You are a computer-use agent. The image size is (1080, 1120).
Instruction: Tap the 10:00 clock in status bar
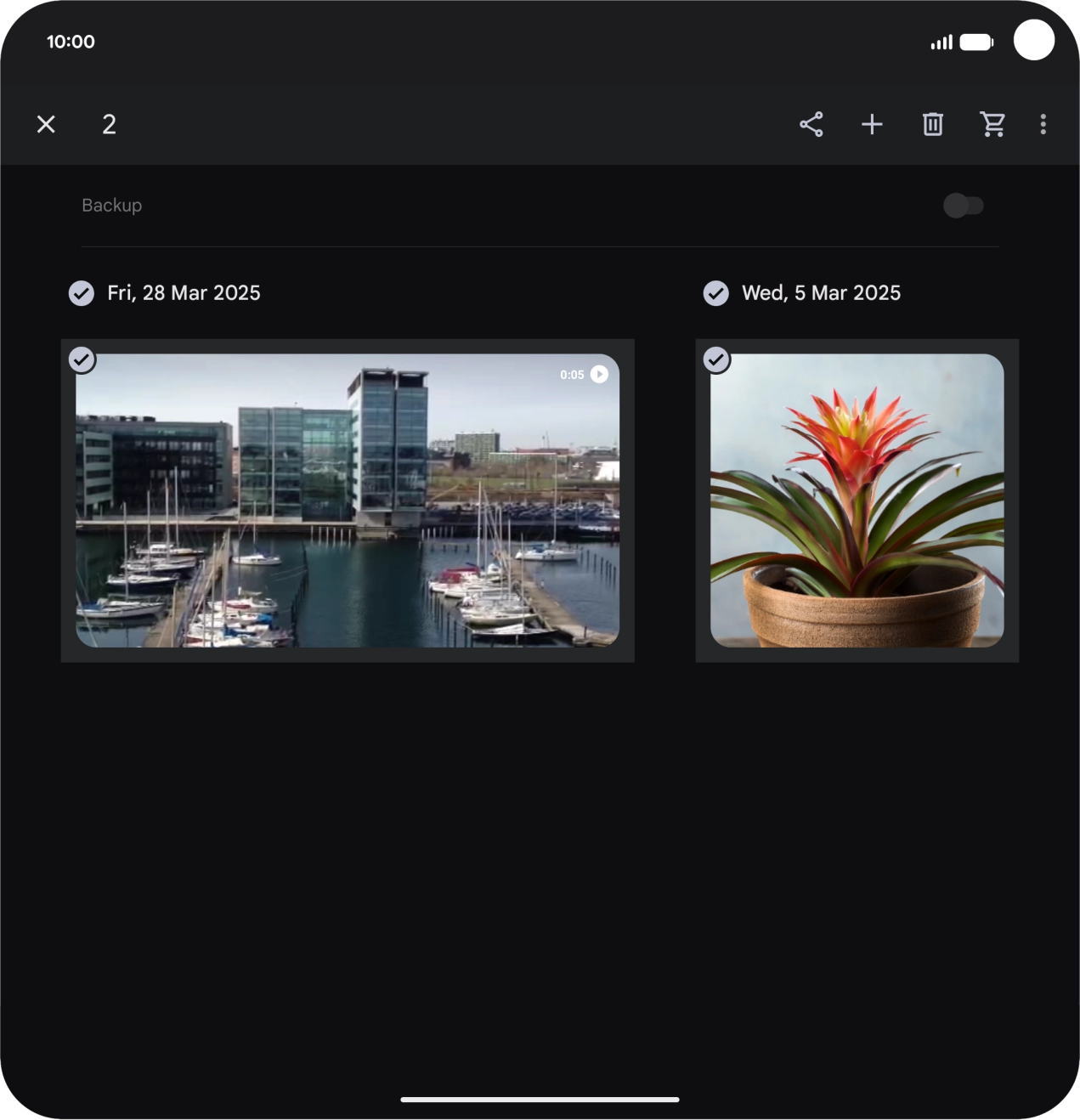[x=71, y=42]
